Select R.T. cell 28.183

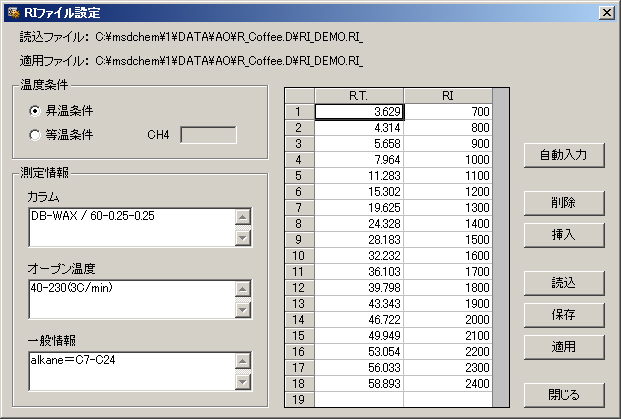[359, 240]
